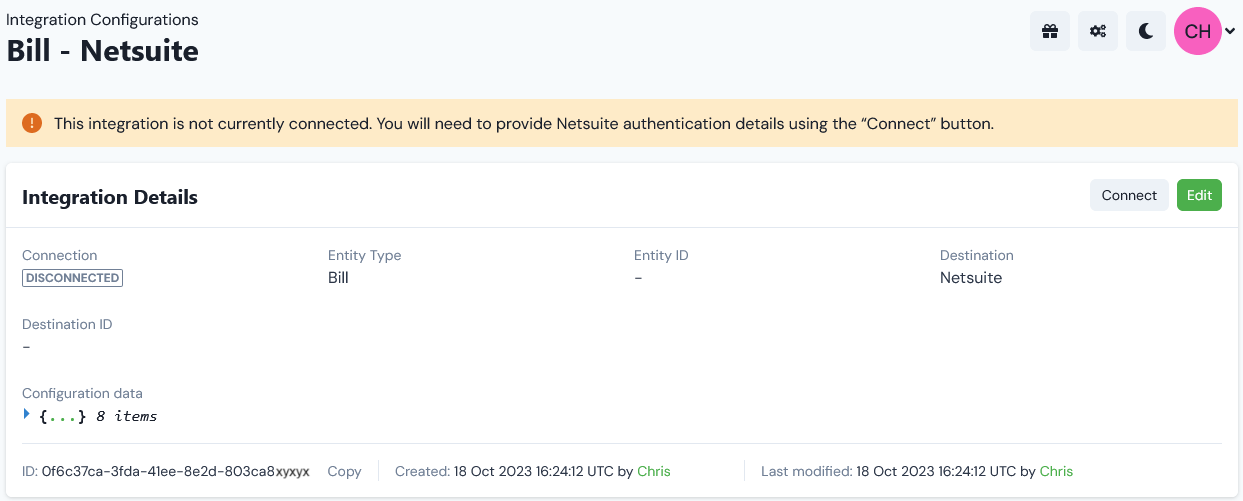Click the Integration Configurations breadcrumb
The width and height of the screenshot is (1243, 501).
click(102, 19)
